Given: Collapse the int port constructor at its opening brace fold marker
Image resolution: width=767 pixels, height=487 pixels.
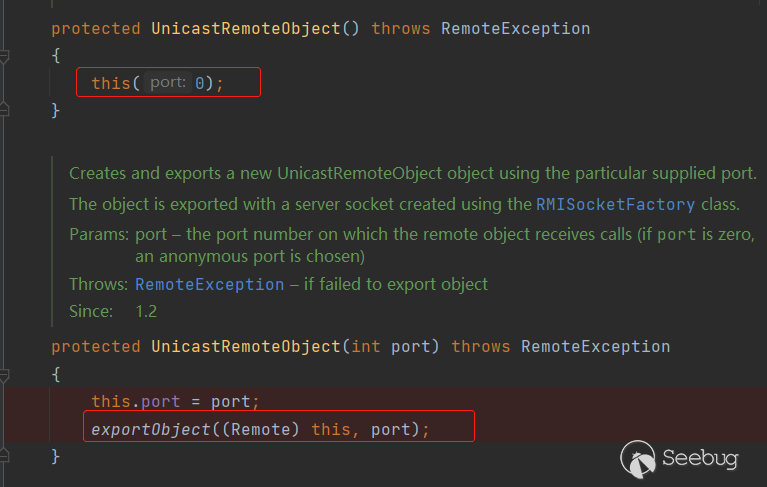Looking at the screenshot, I should click(x=5, y=375).
